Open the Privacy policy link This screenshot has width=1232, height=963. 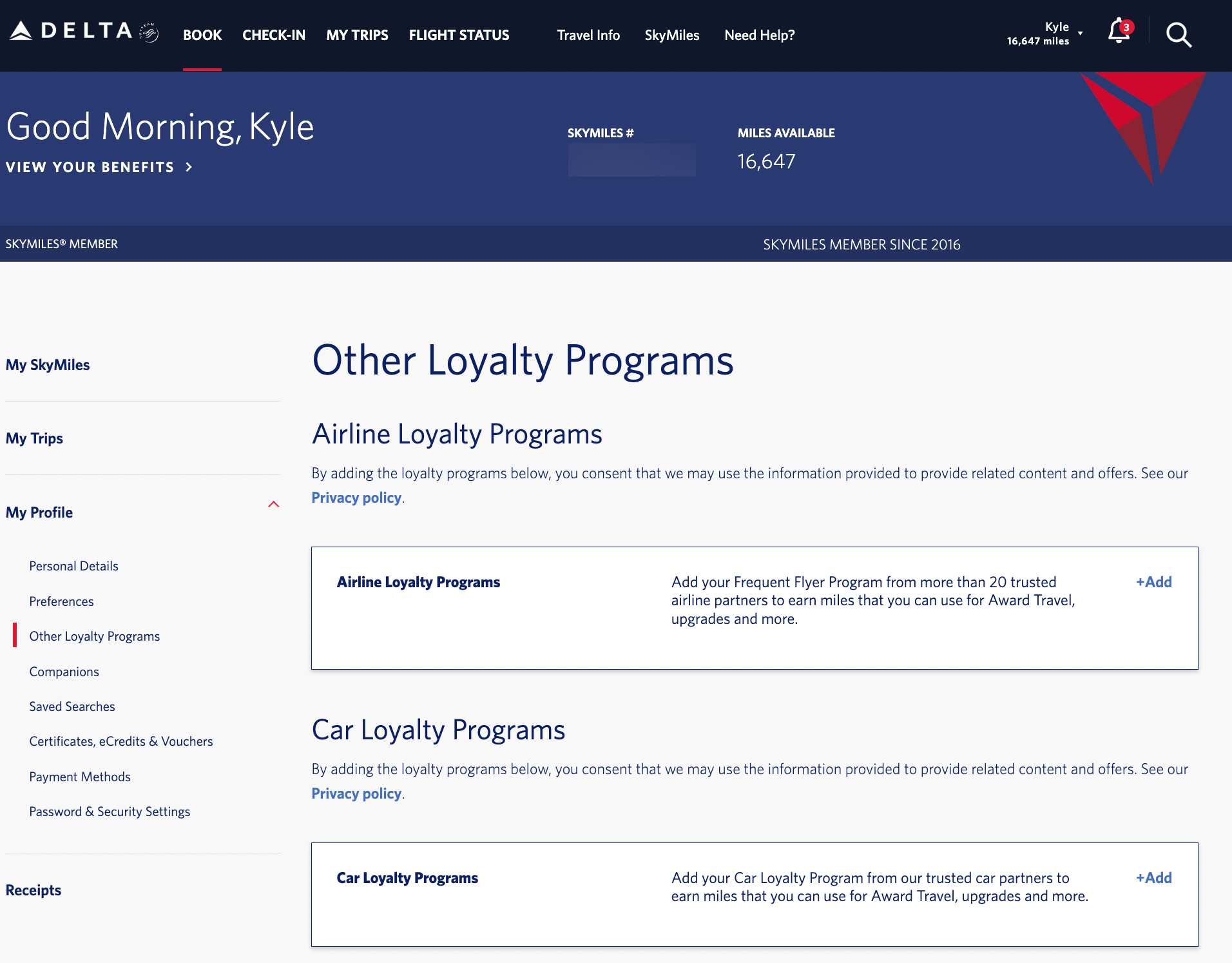pyautogui.click(x=356, y=497)
